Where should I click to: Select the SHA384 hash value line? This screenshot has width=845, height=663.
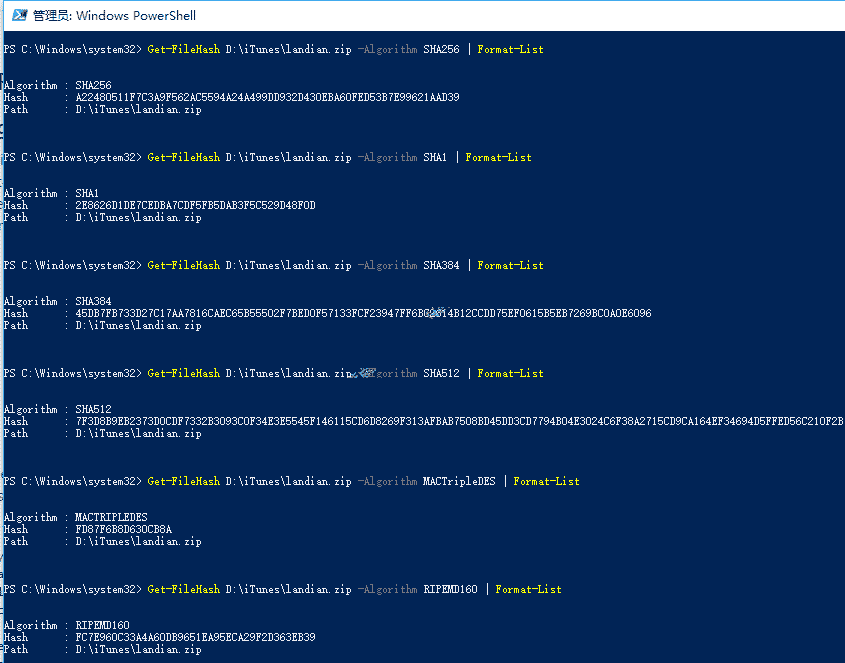(x=363, y=313)
